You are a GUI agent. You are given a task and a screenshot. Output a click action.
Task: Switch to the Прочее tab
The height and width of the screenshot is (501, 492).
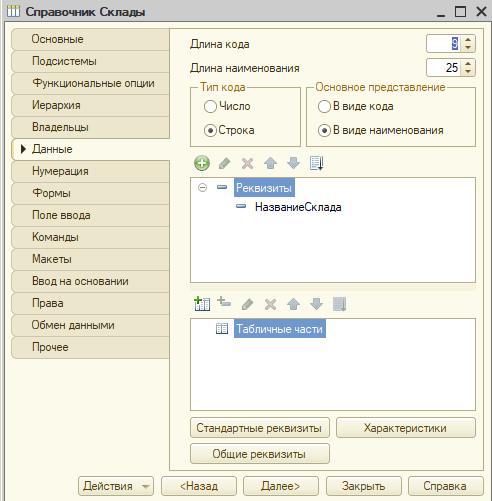coord(90,347)
